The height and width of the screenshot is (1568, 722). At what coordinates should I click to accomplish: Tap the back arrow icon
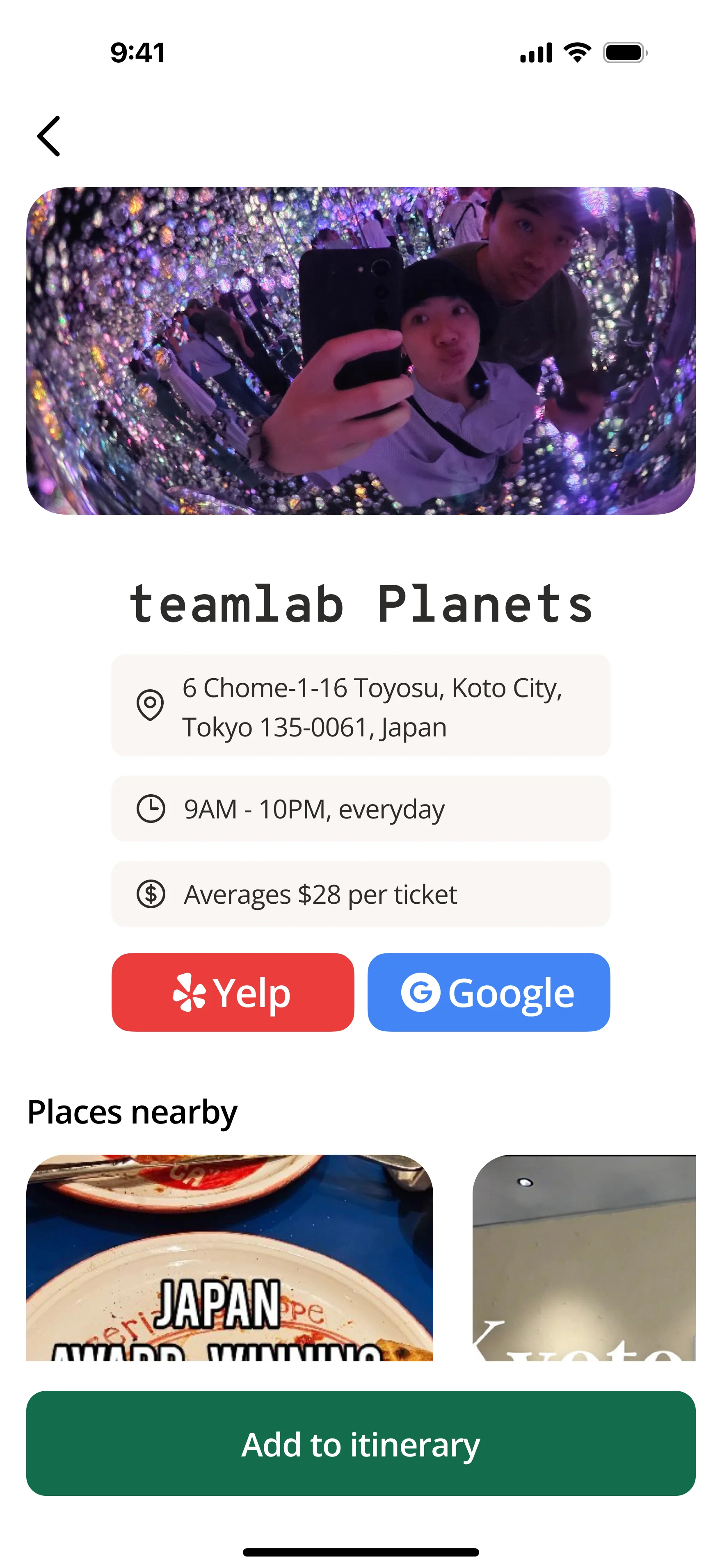[x=49, y=137]
